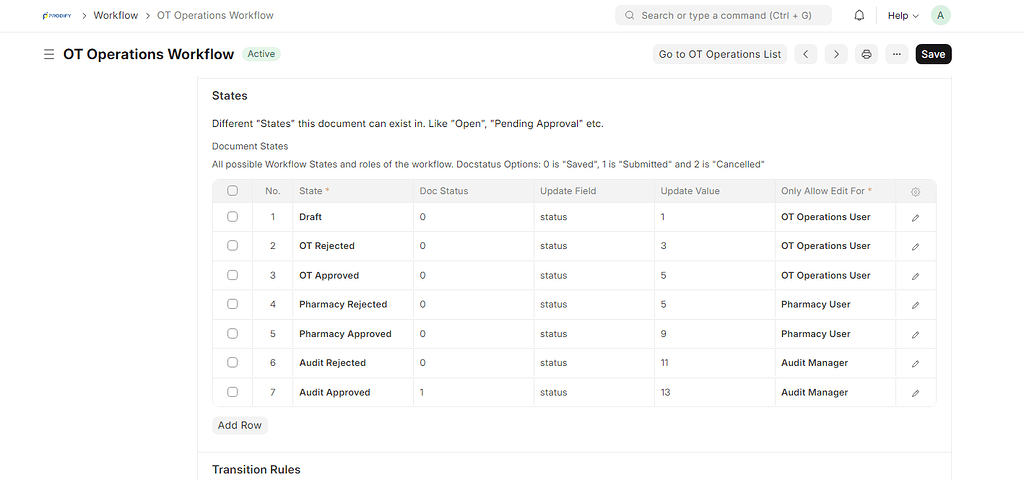Image resolution: width=1024 pixels, height=480 pixels.
Task: Go to Workflow breadcrumb
Action: point(116,16)
